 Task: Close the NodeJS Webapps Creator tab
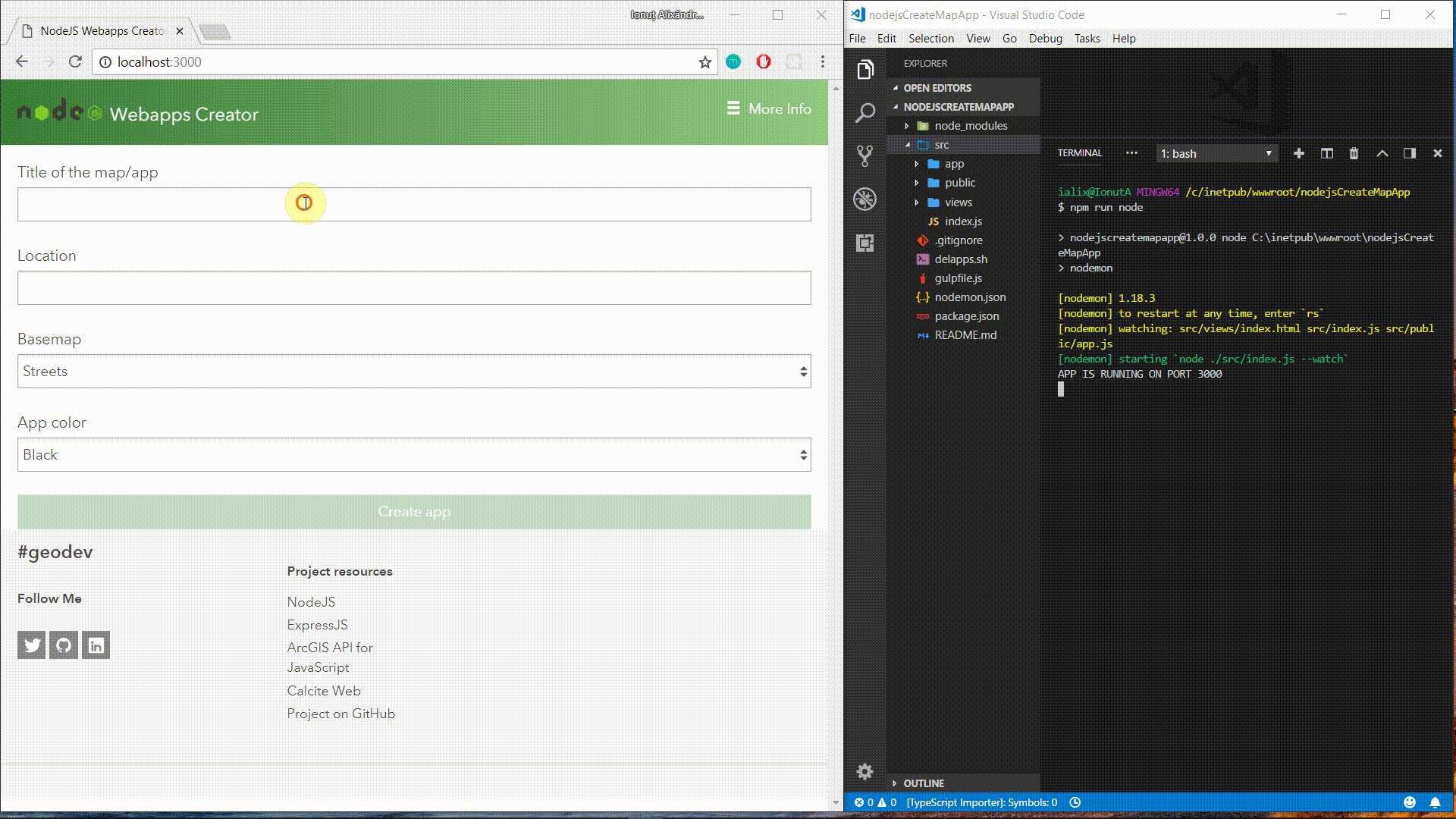tap(180, 31)
